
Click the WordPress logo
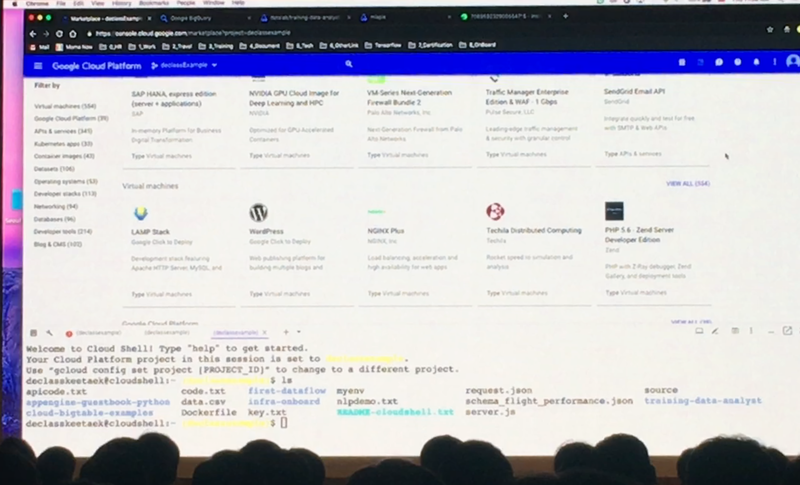pos(259,212)
